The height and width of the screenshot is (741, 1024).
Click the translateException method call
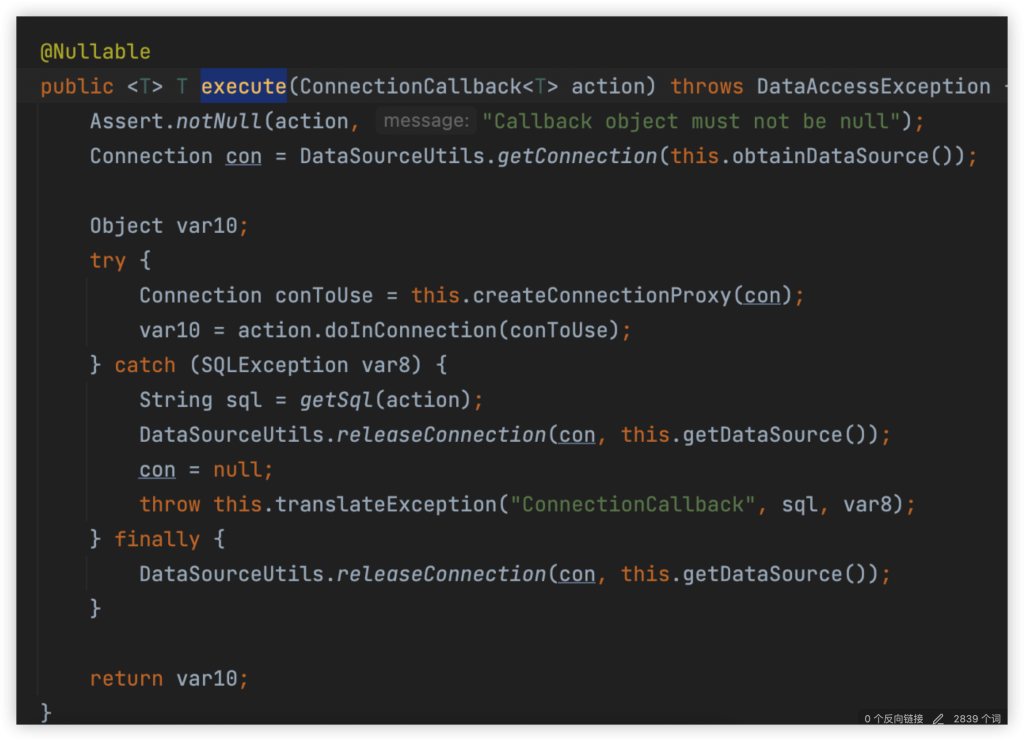386,504
